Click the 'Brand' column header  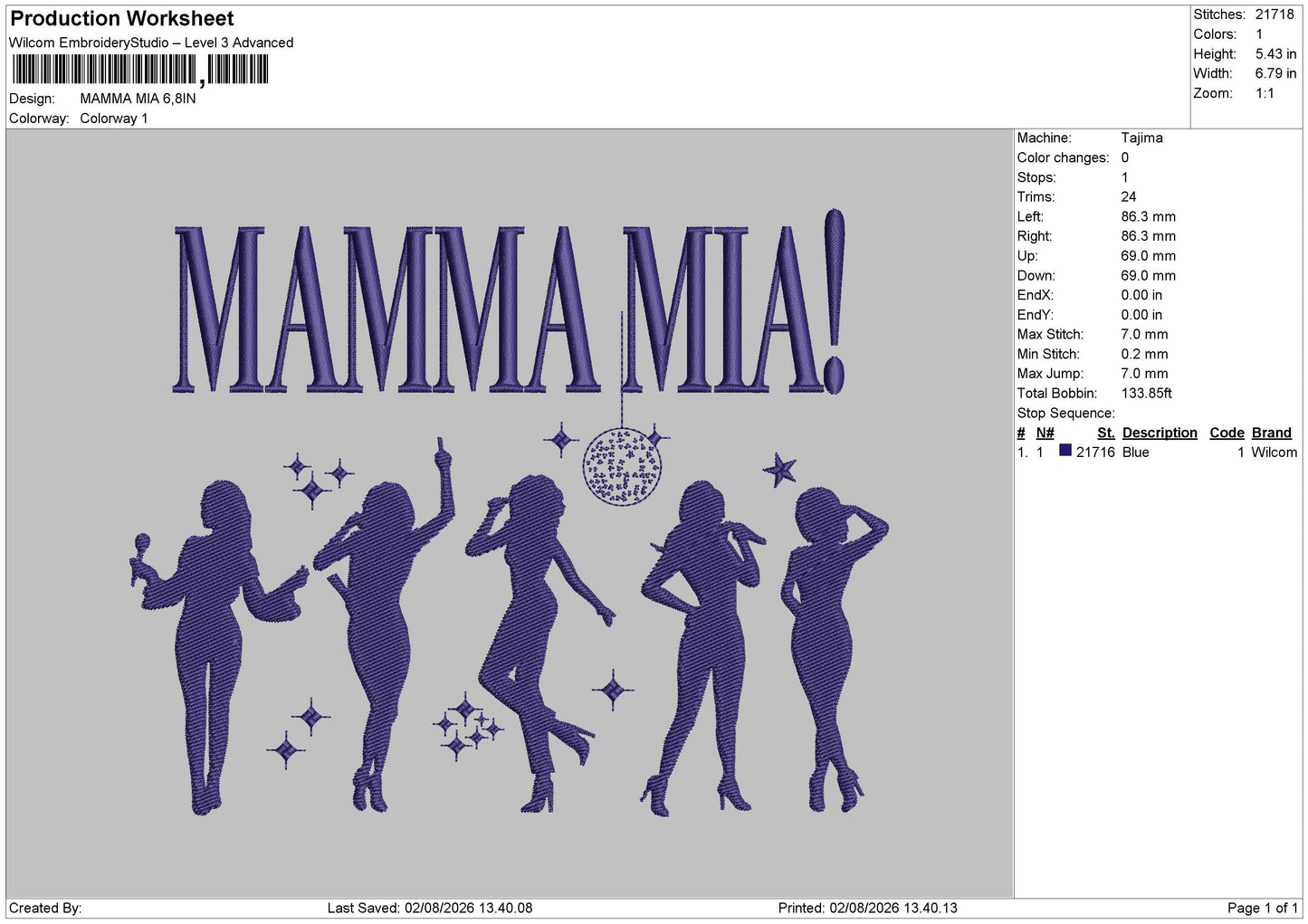click(x=1271, y=433)
